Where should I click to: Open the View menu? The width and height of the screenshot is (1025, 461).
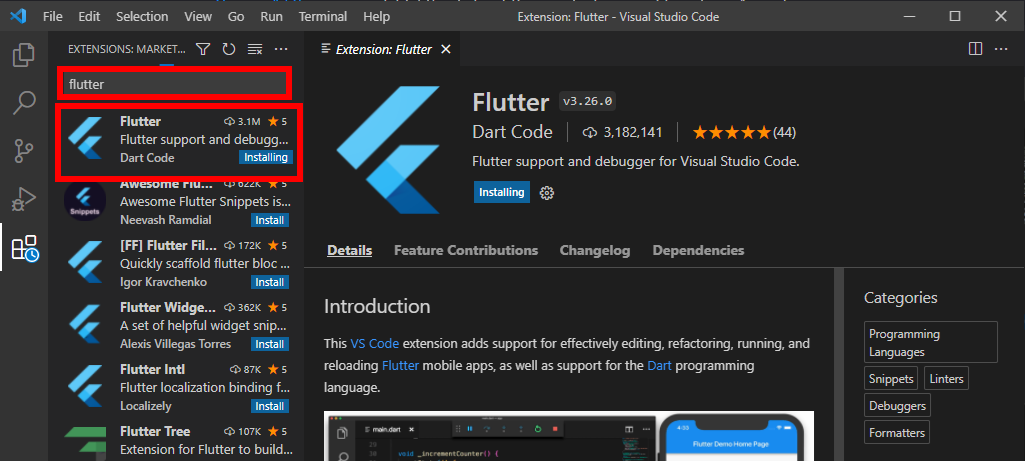pos(198,16)
